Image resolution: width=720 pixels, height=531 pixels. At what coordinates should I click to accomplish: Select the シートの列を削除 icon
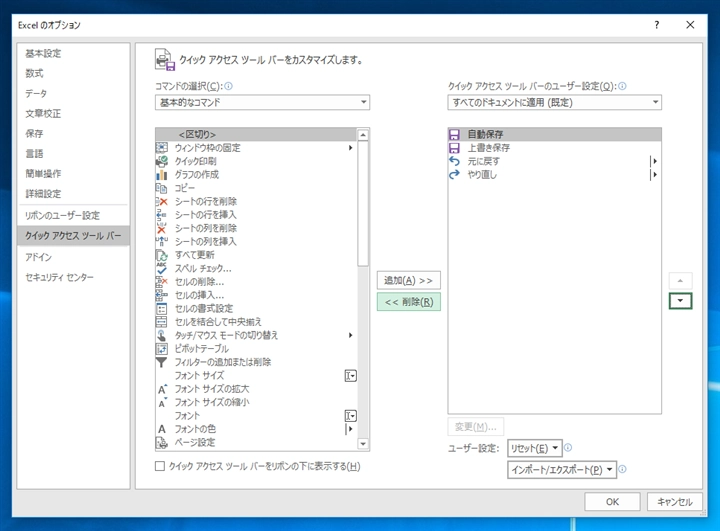click(x=162, y=228)
